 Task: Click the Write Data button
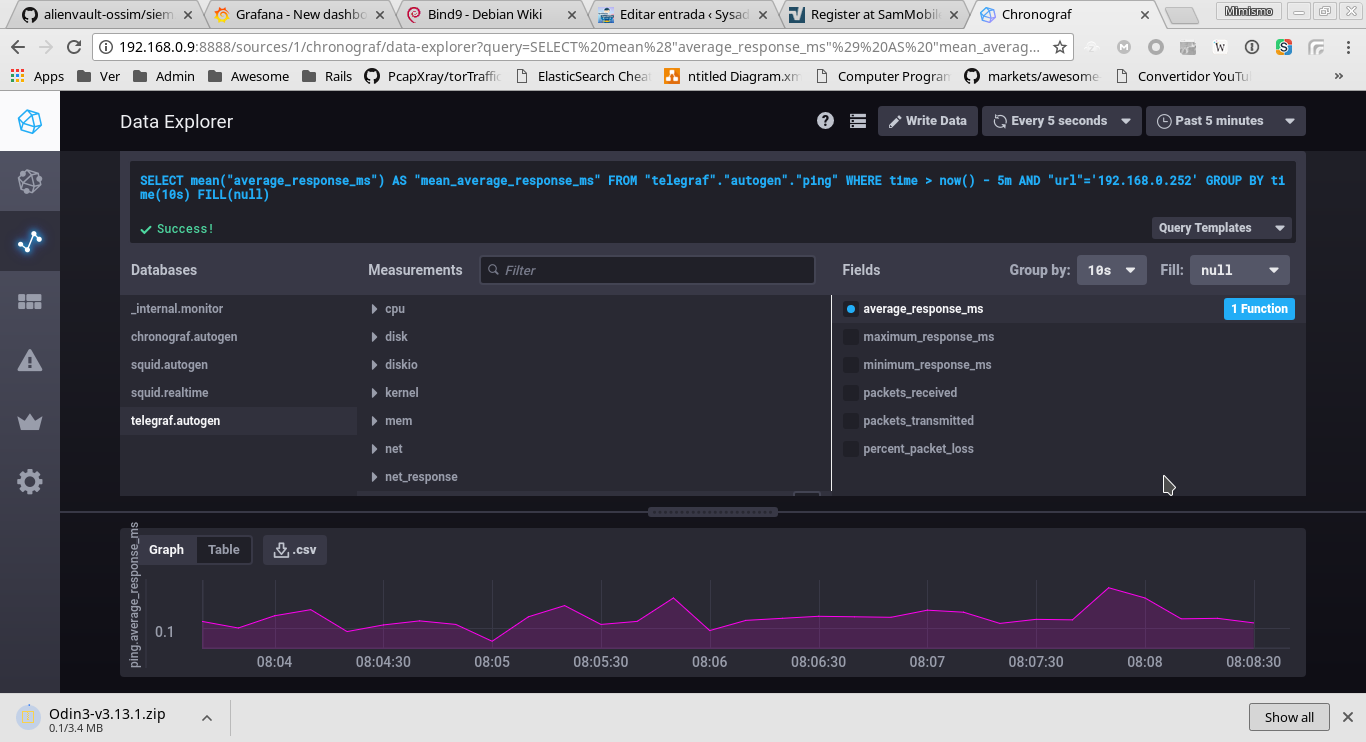(x=927, y=120)
